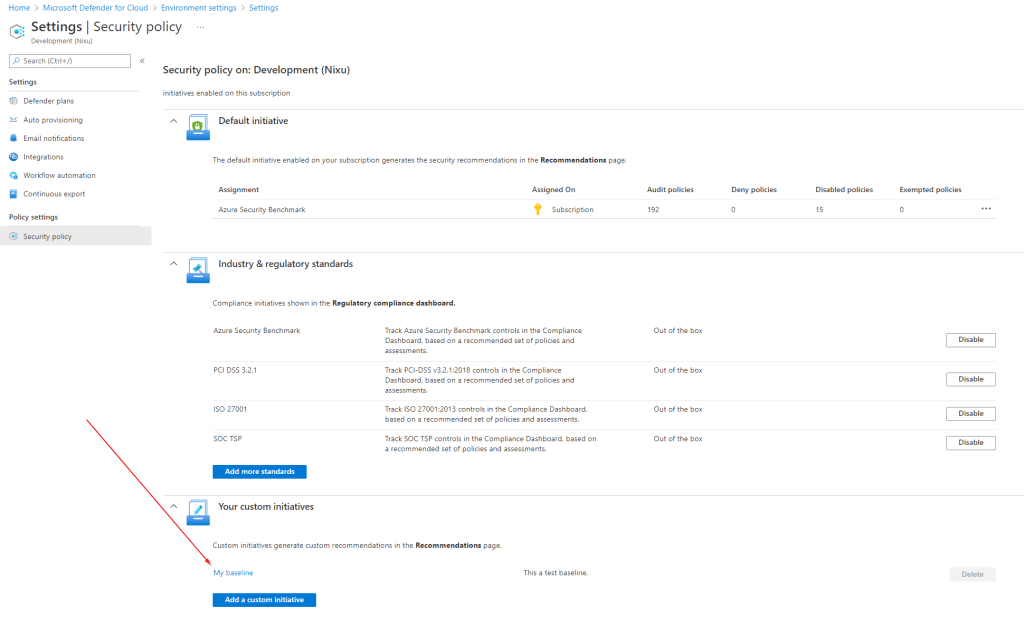
Task: Open the Defender plans menu item
Action: click(x=48, y=101)
